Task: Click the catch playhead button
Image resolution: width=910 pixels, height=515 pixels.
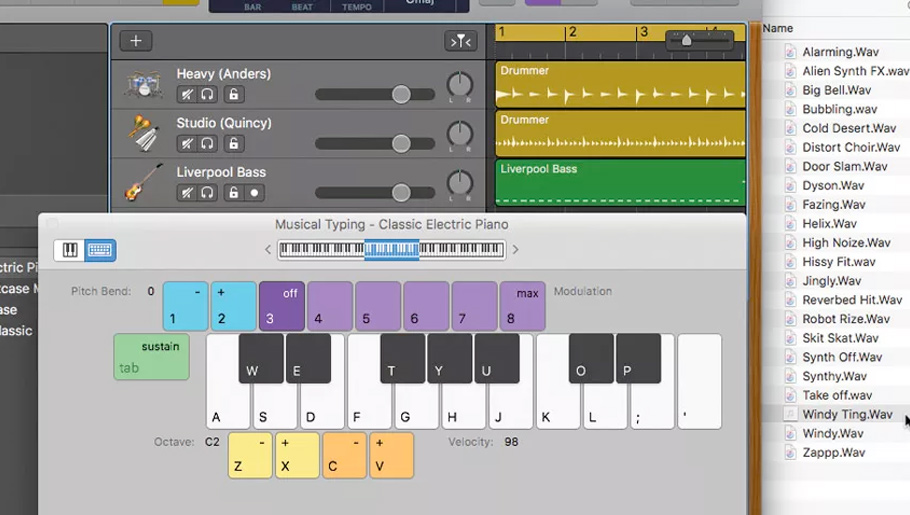Action: coord(460,41)
